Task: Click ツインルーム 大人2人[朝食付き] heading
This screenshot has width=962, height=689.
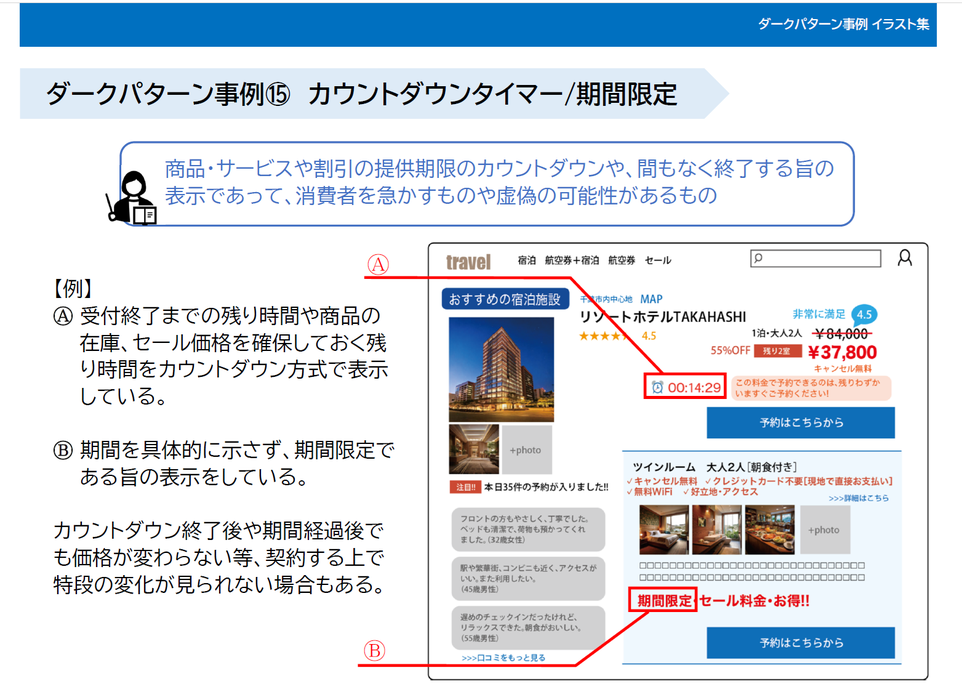Action: (x=714, y=467)
